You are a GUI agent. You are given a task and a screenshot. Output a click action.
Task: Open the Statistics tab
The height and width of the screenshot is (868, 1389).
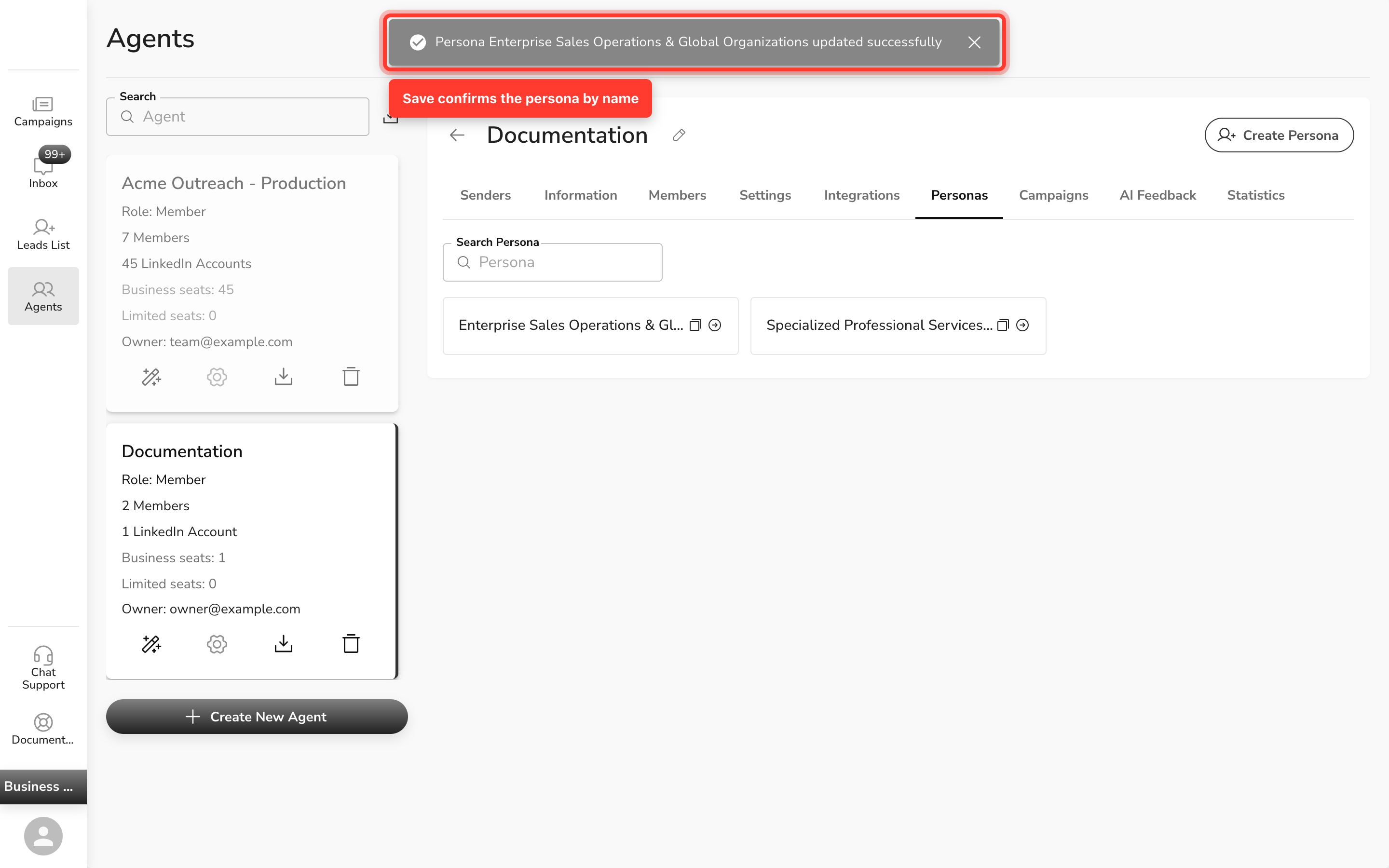tap(1255, 195)
